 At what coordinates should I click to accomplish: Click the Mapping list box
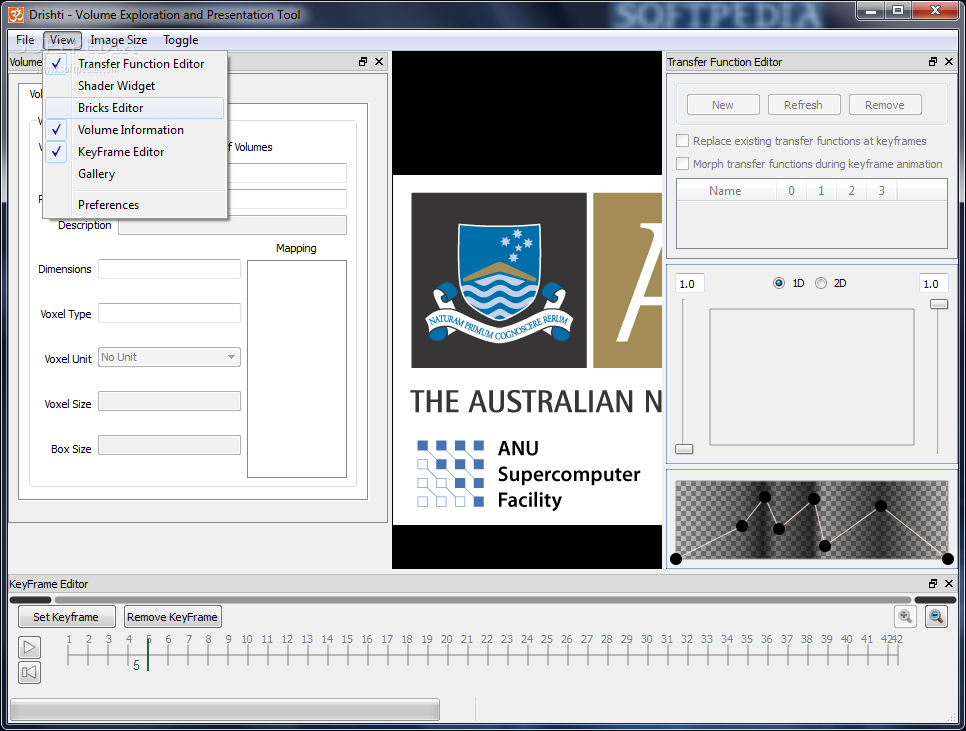click(x=297, y=369)
